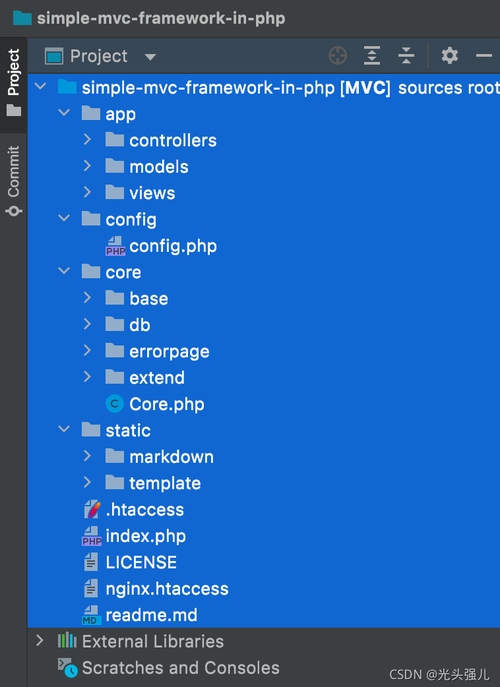500x687 pixels.
Task: Click the Expand All toolbar icon
Action: tap(372, 56)
